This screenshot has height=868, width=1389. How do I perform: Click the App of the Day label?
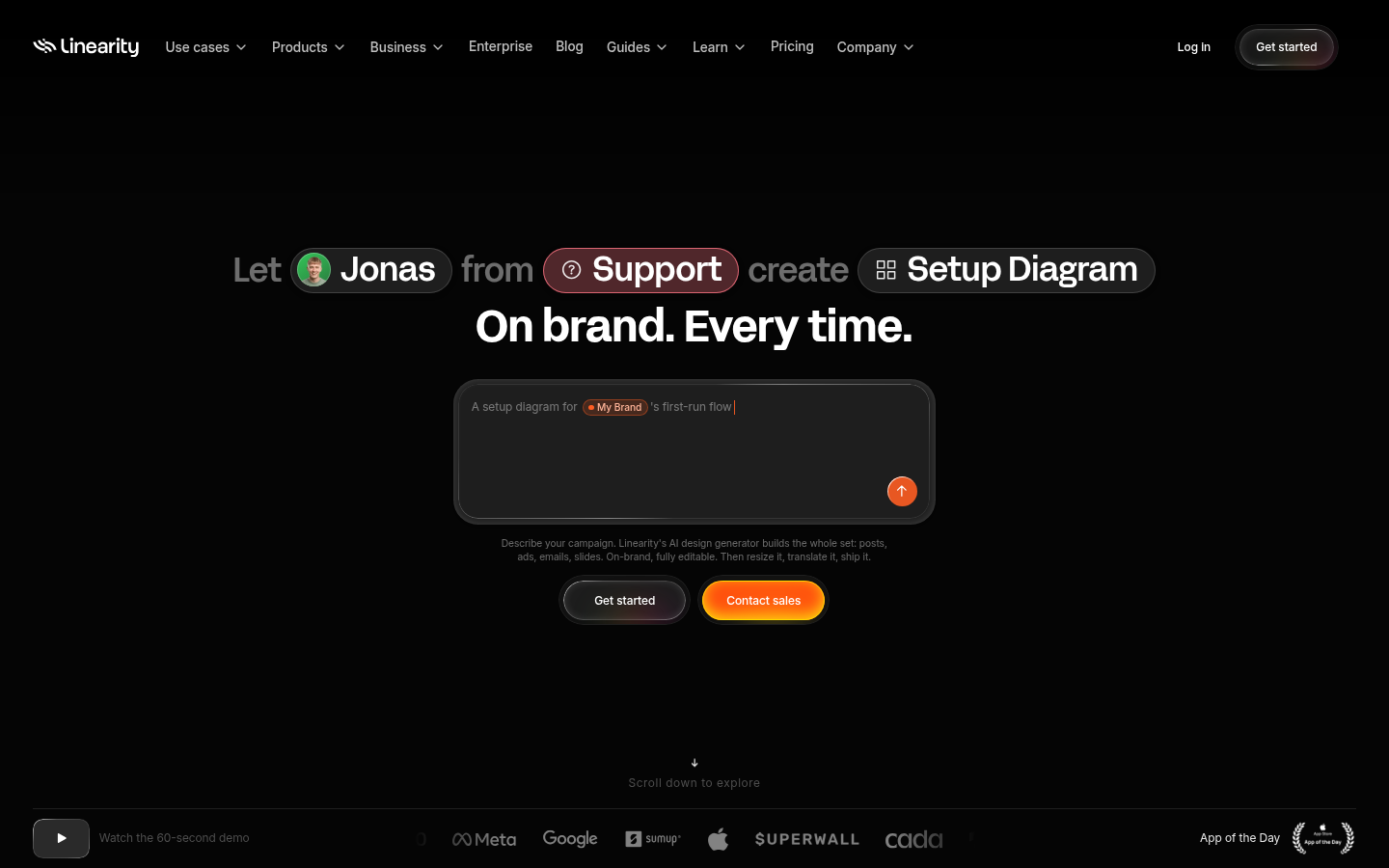[x=1239, y=838]
